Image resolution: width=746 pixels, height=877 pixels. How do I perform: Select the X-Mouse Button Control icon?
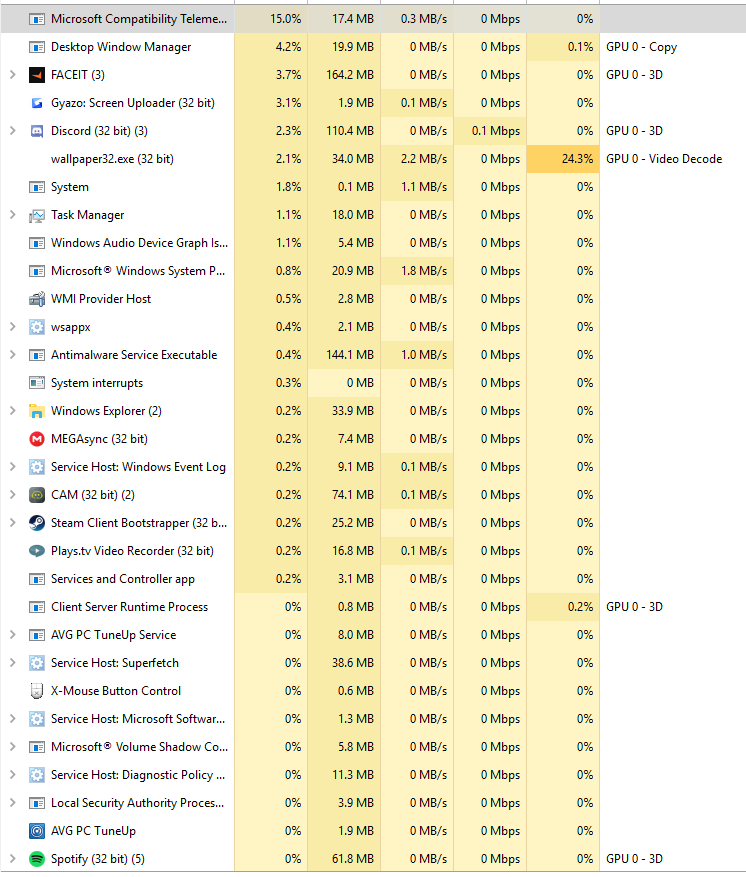37,691
